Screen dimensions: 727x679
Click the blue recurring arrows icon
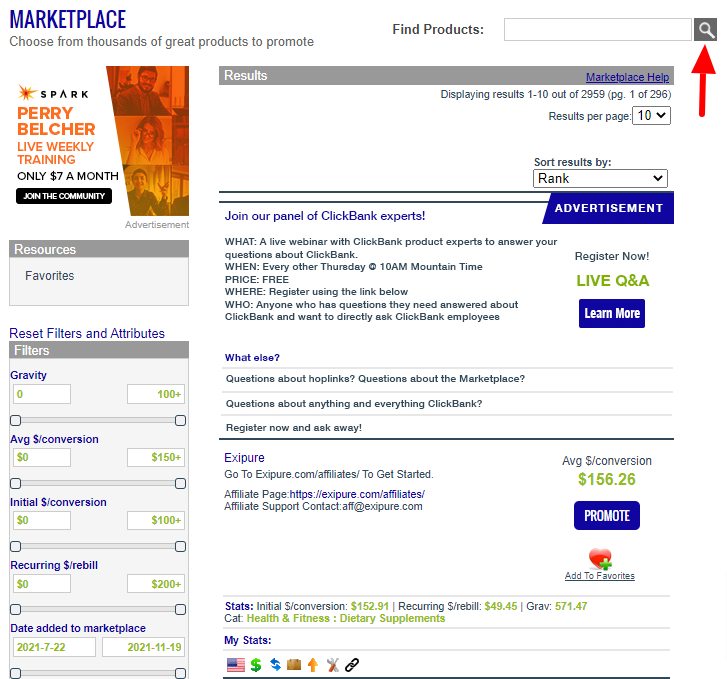click(275, 665)
